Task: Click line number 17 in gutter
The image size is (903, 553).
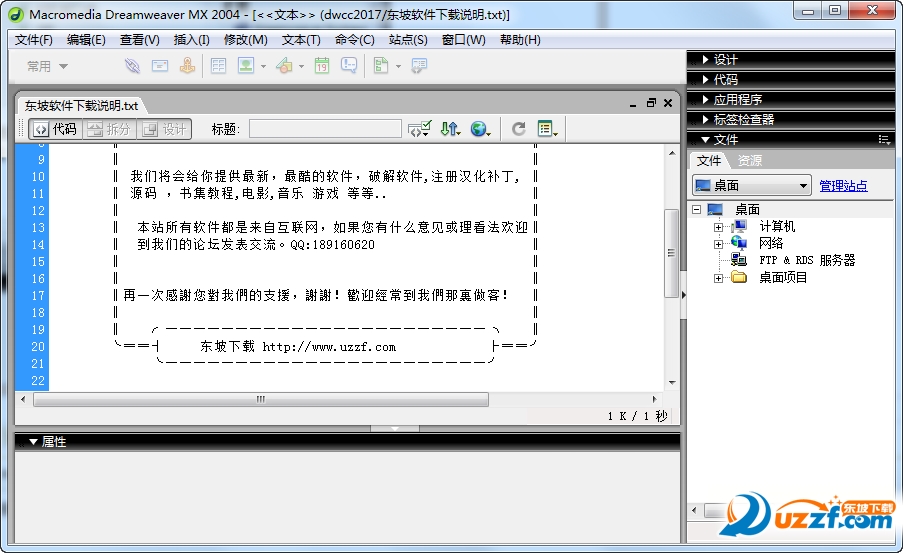Action: [37, 296]
